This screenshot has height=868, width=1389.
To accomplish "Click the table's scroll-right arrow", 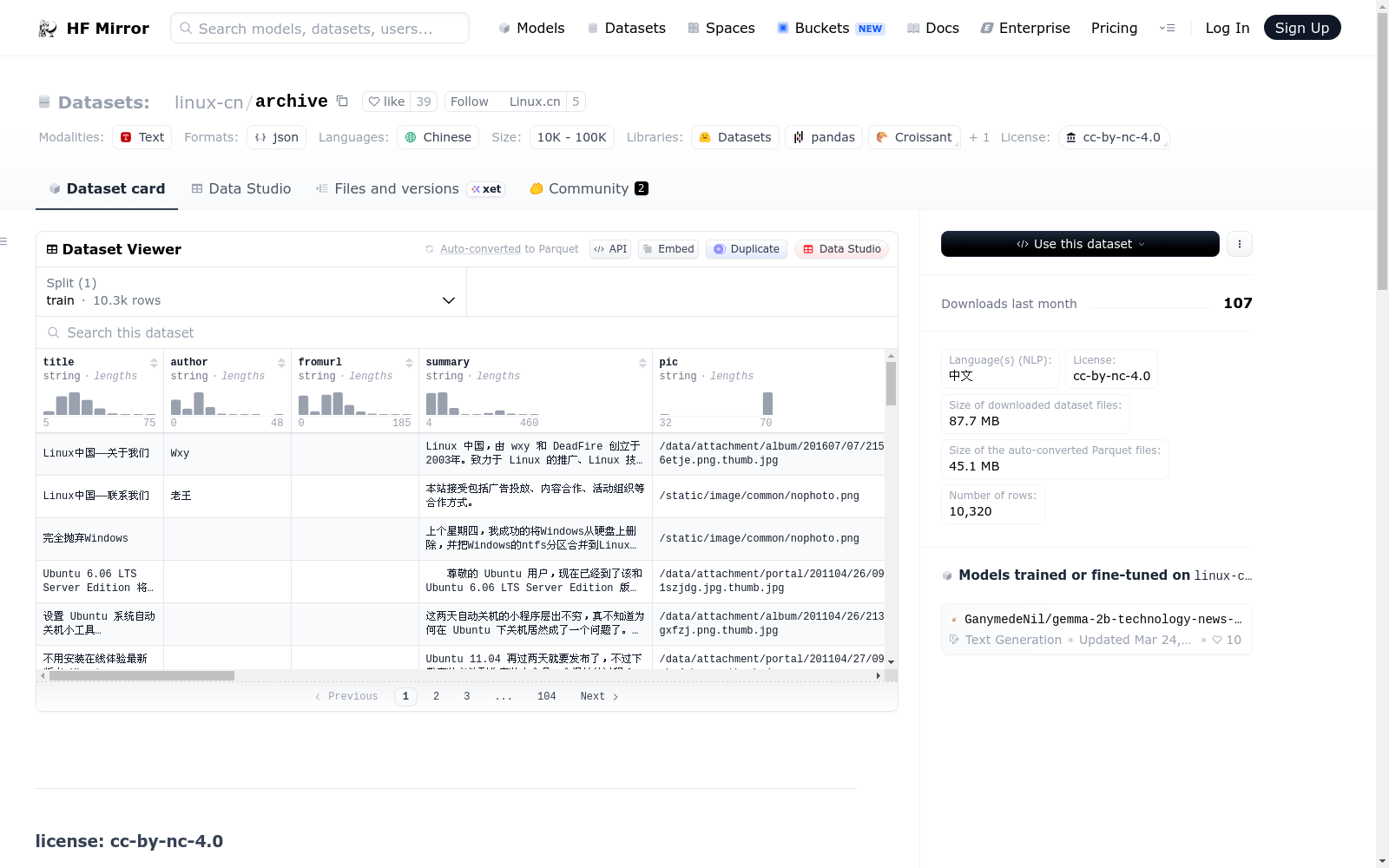I will coord(879,675).
